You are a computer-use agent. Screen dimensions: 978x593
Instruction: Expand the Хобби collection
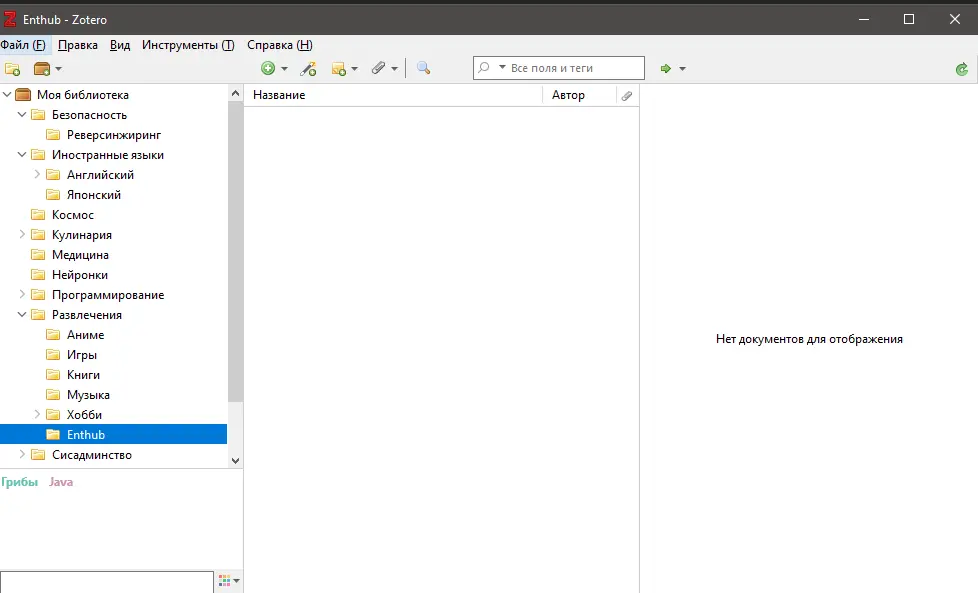click(x=37, y=414)
